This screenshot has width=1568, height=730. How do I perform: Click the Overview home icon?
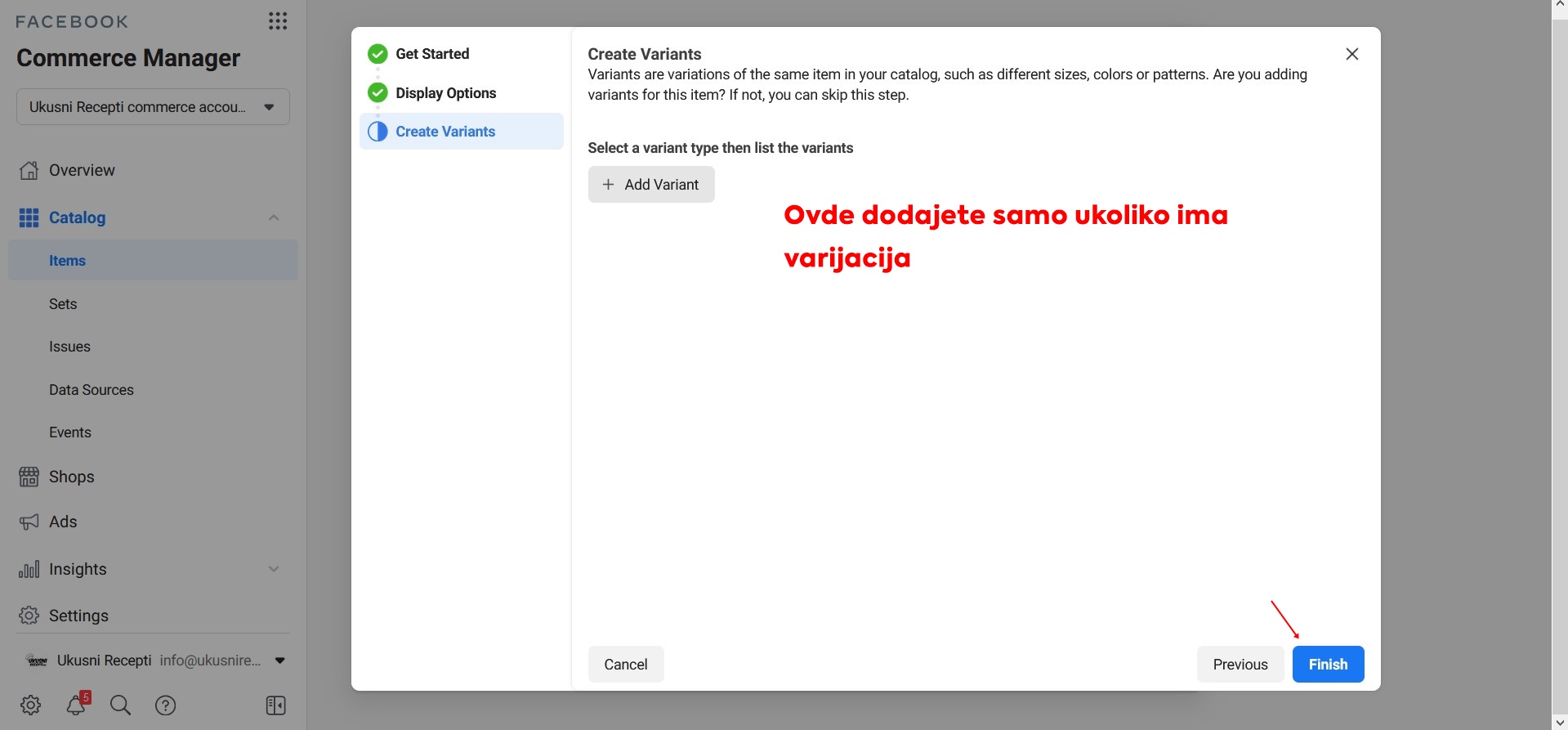[29, 170]
